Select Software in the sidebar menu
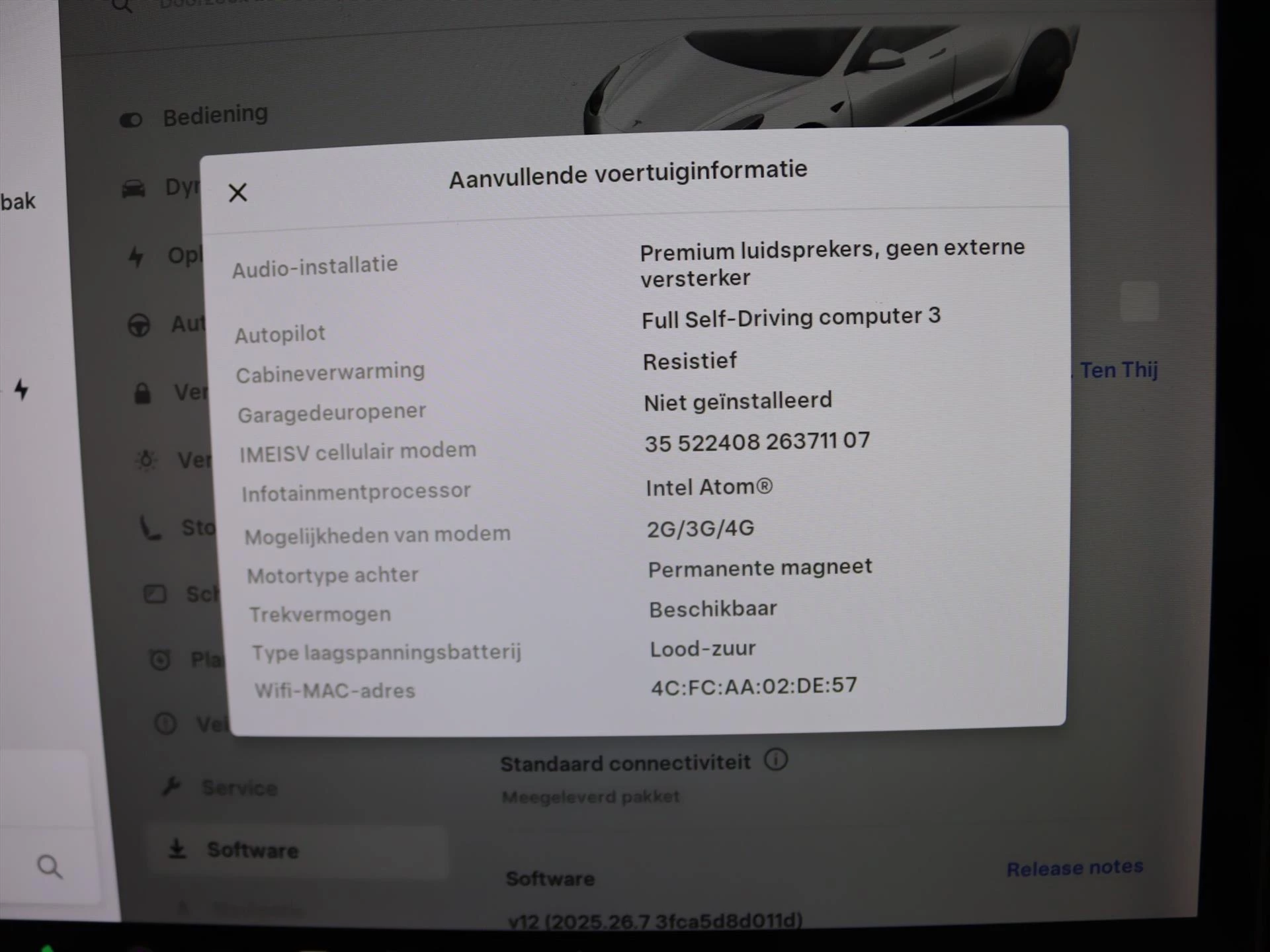 pyautogui.click(x=253, y=850)
